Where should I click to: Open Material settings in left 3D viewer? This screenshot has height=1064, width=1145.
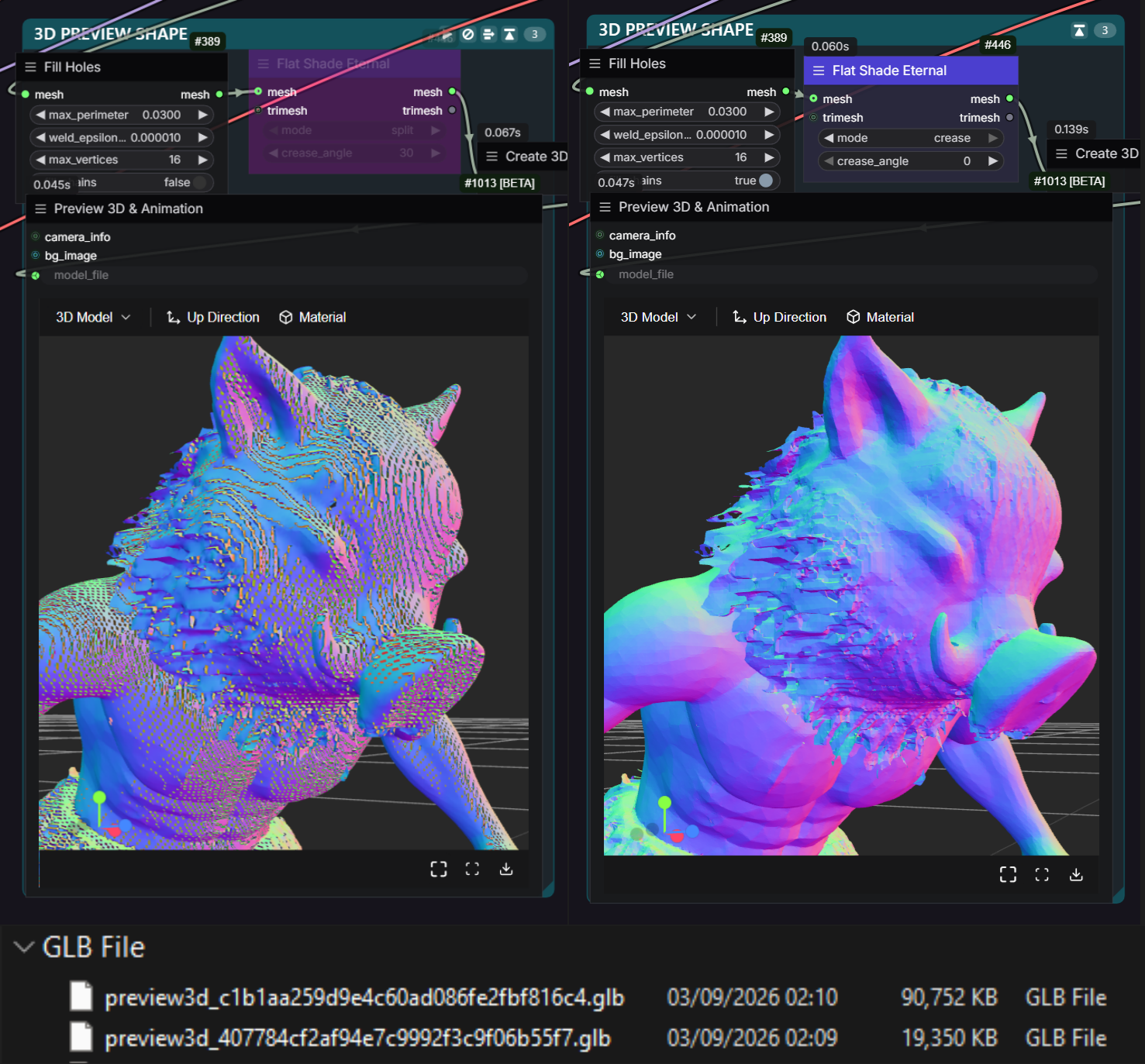point(312,317)
